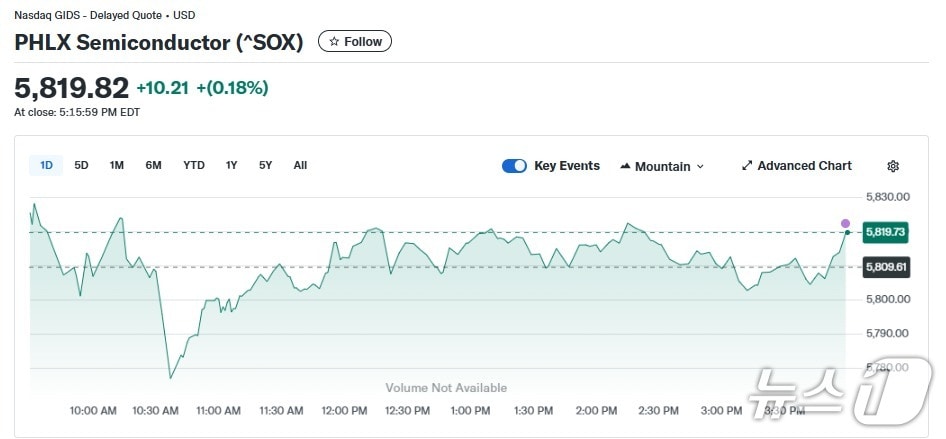Open chart settings gear icon
Screen dimensions: 946x439
click(893, 166)
